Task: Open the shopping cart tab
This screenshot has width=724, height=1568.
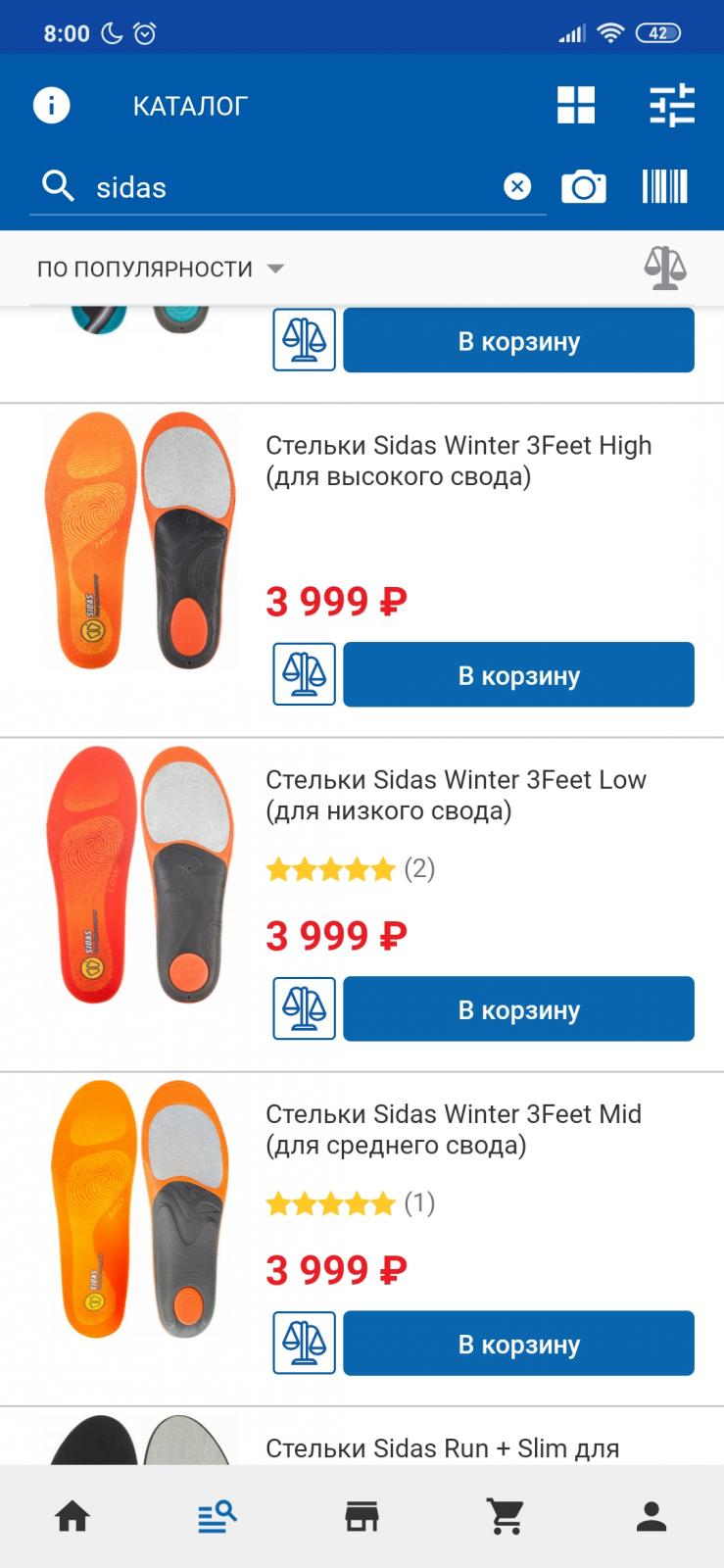Action: click(x=507, y=1517)
